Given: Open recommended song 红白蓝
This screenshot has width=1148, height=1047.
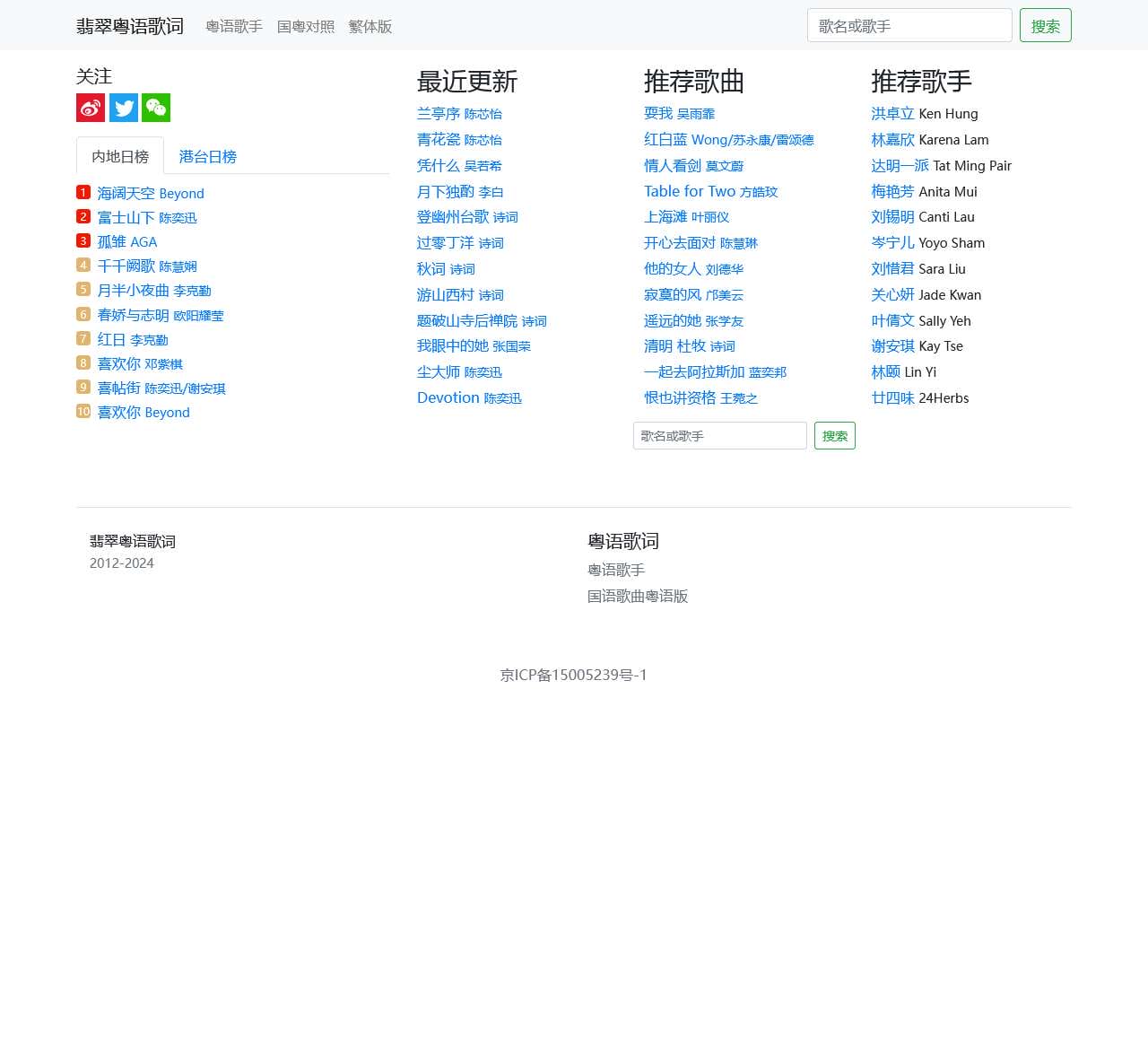Looking at the screenshot, I should pos(729,139).
